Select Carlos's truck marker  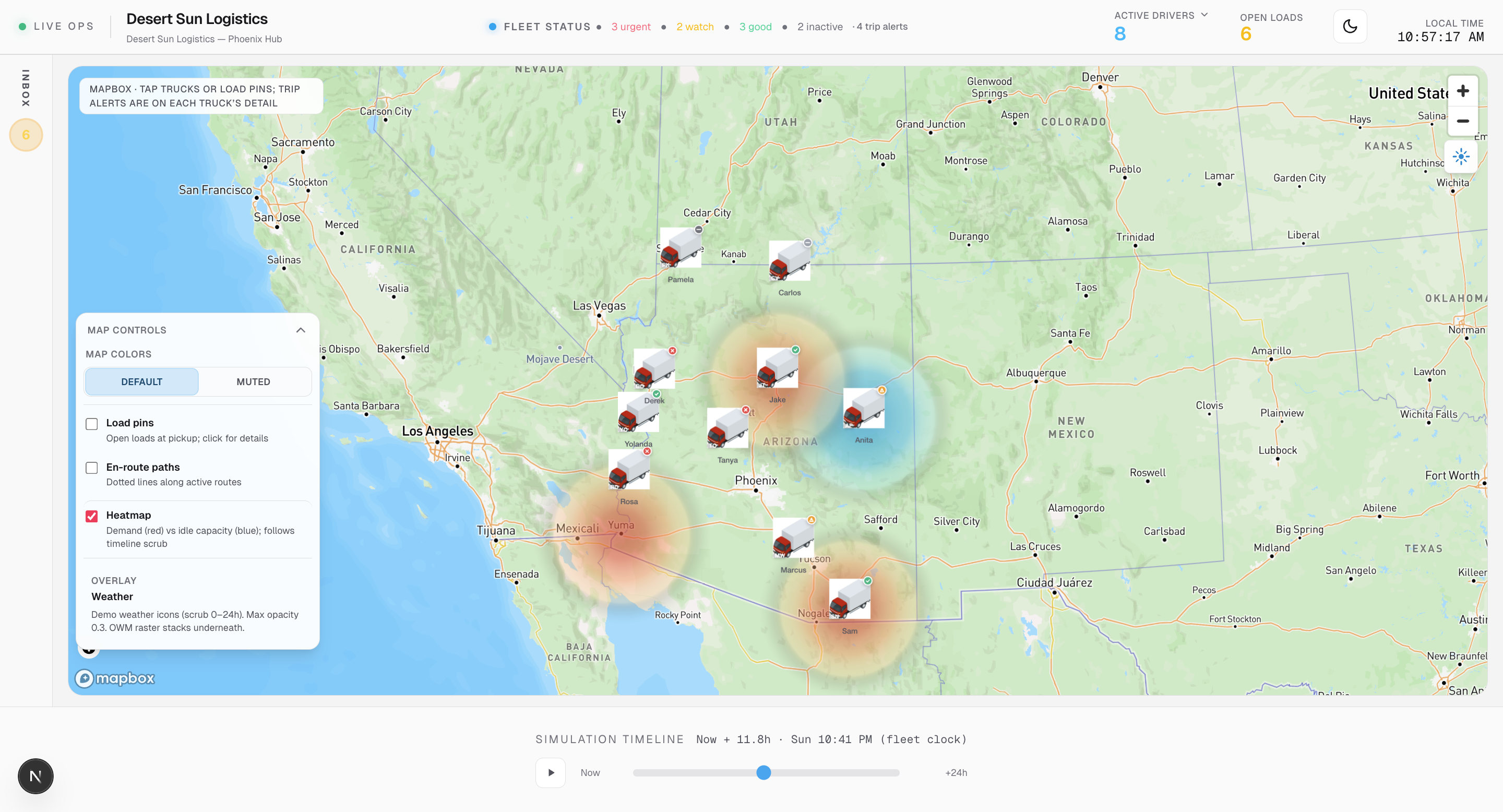point(789,261)
